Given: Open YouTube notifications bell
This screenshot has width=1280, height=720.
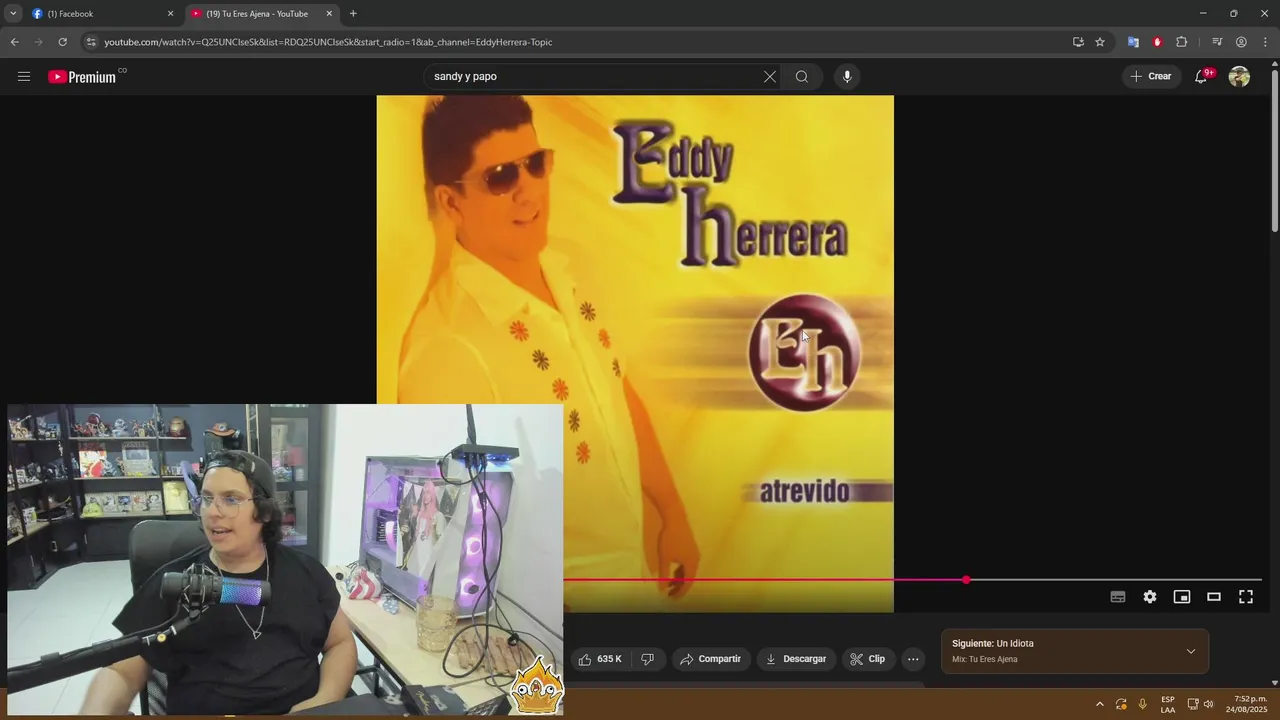Looking at the screenshot, I should click(1202, 76).
